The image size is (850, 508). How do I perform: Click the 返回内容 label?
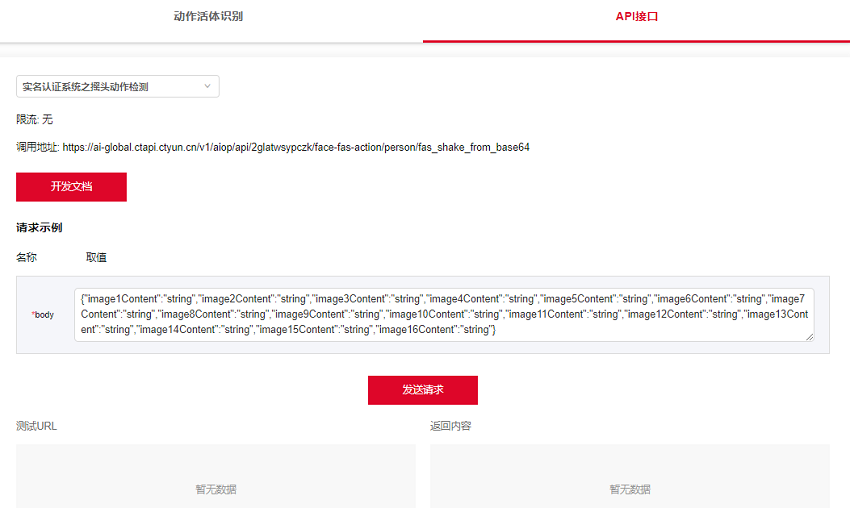pos(450,426)
